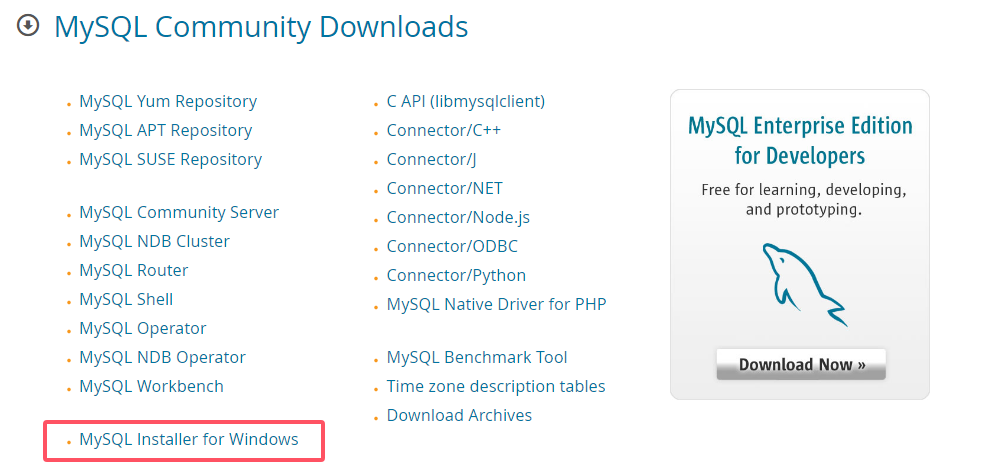Open MySQL Native Driver for PHP
This screenshot has width=982, height=471.
[x=497, y=304]
